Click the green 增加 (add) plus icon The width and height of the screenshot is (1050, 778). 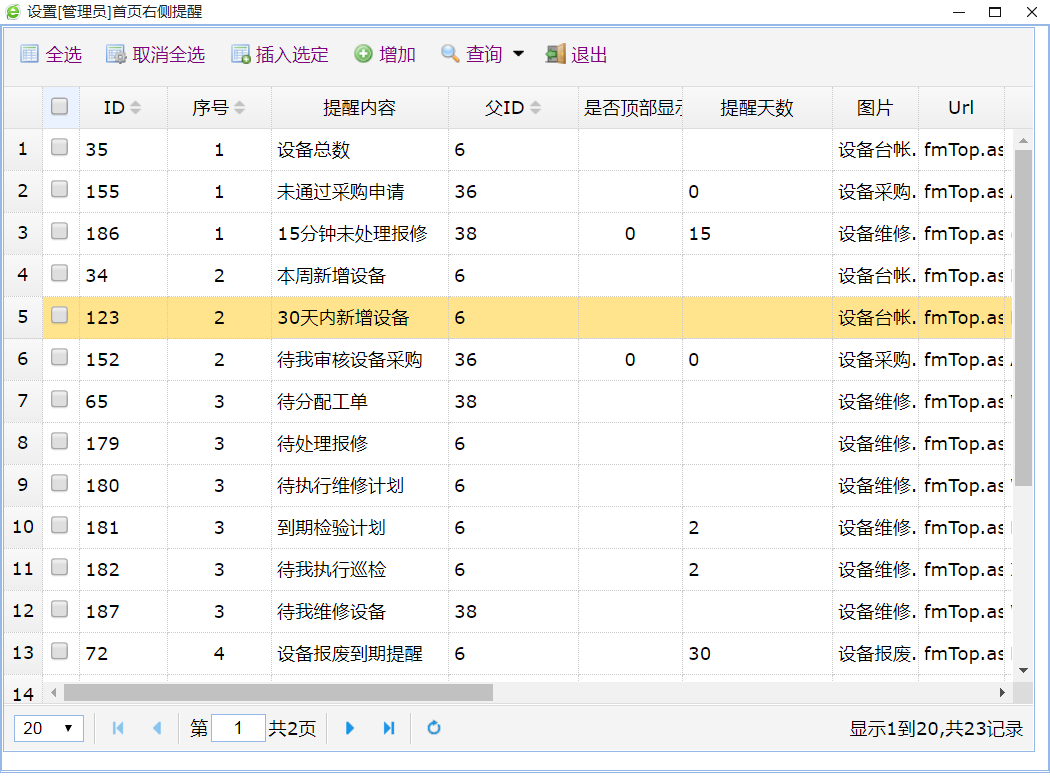(x=363, y=54)
